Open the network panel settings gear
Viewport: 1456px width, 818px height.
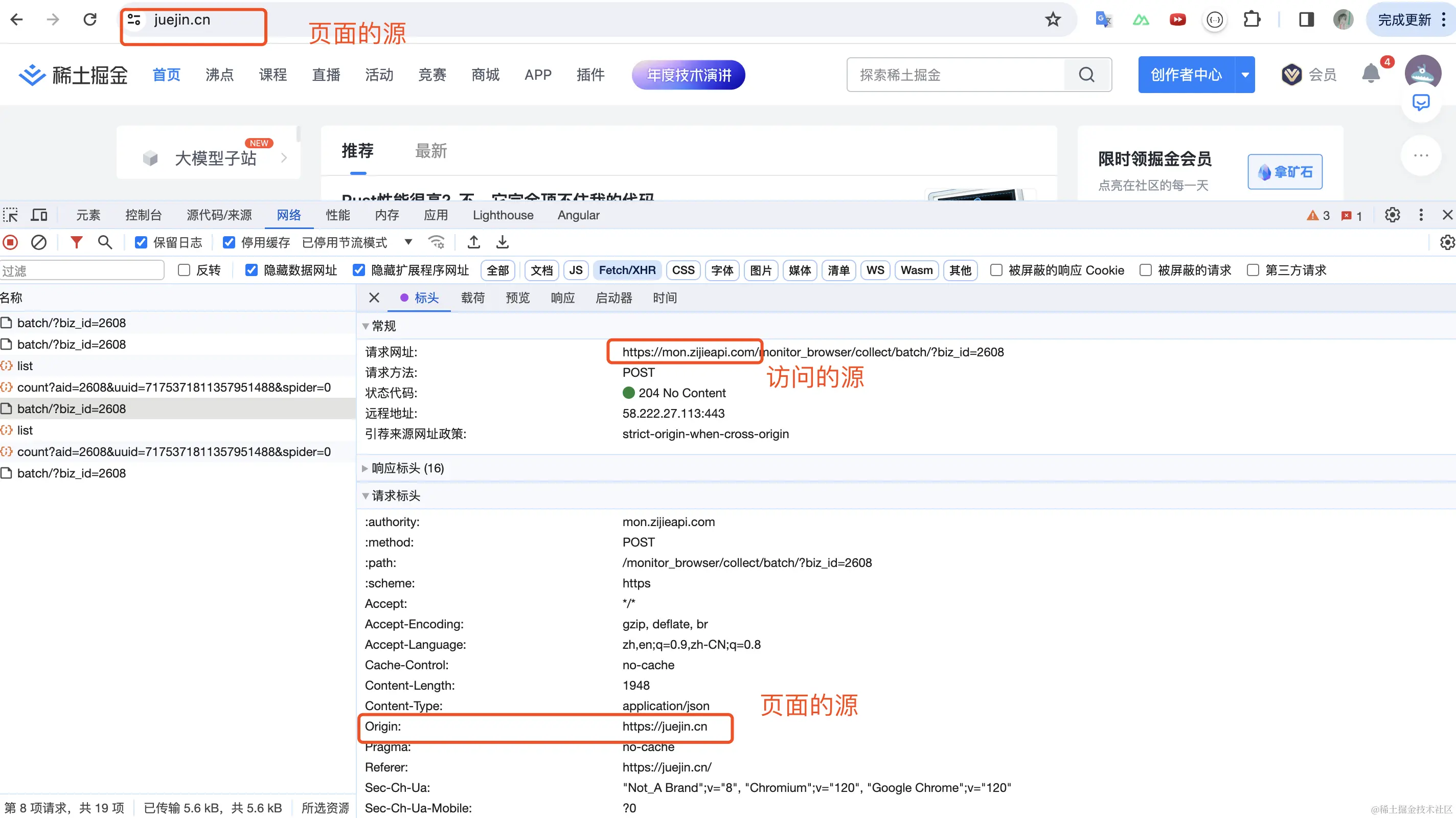pos(1447,242)
